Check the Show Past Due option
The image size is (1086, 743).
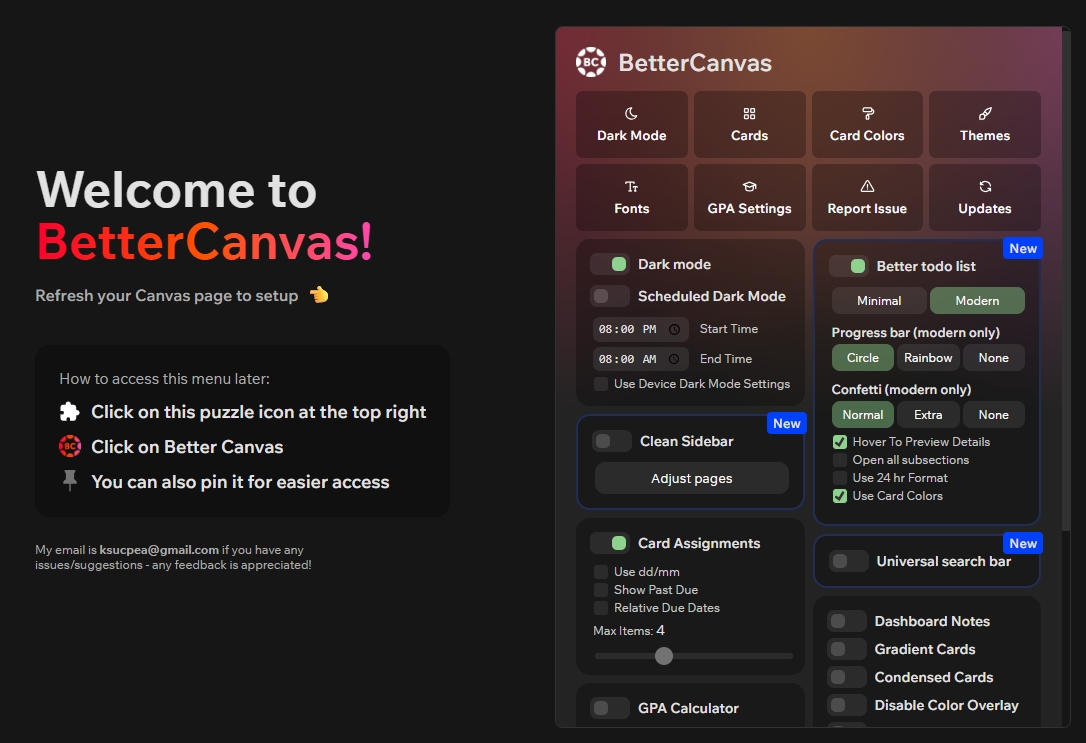click(x=600, y=590)
